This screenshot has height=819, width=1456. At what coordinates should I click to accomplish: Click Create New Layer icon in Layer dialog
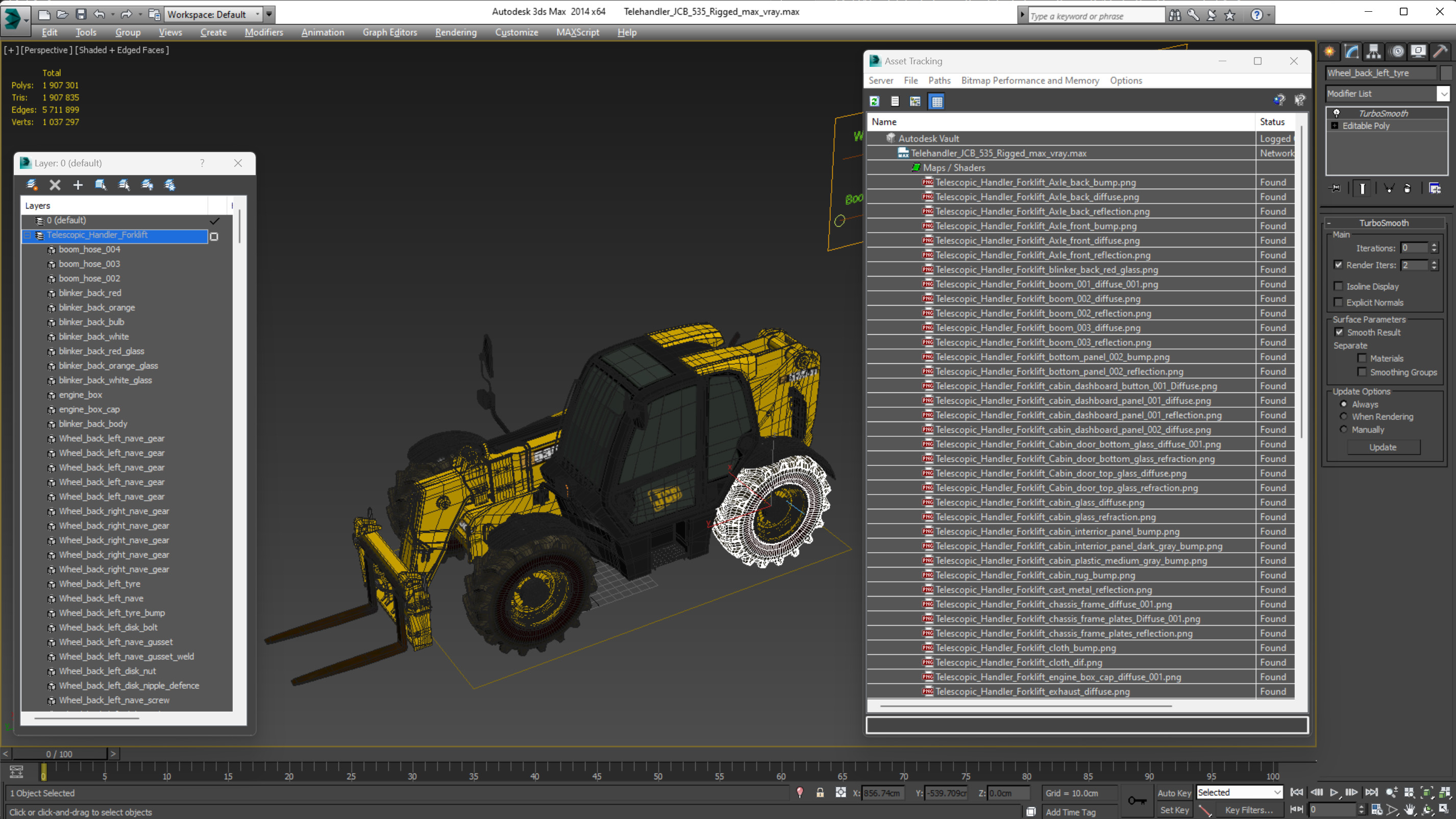coord(32,185)
